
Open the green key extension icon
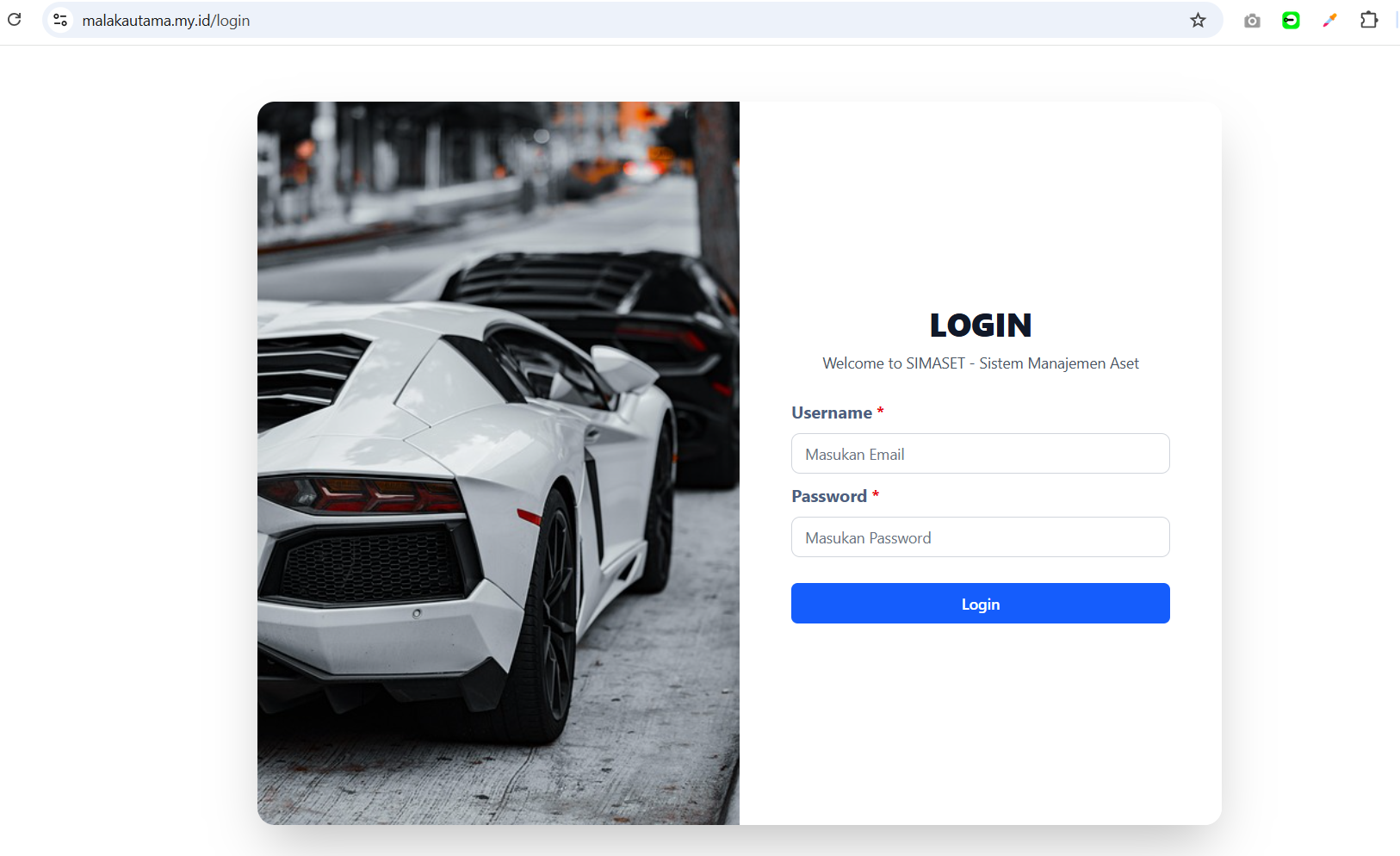pyautogui.click(x=1291, y=20)
